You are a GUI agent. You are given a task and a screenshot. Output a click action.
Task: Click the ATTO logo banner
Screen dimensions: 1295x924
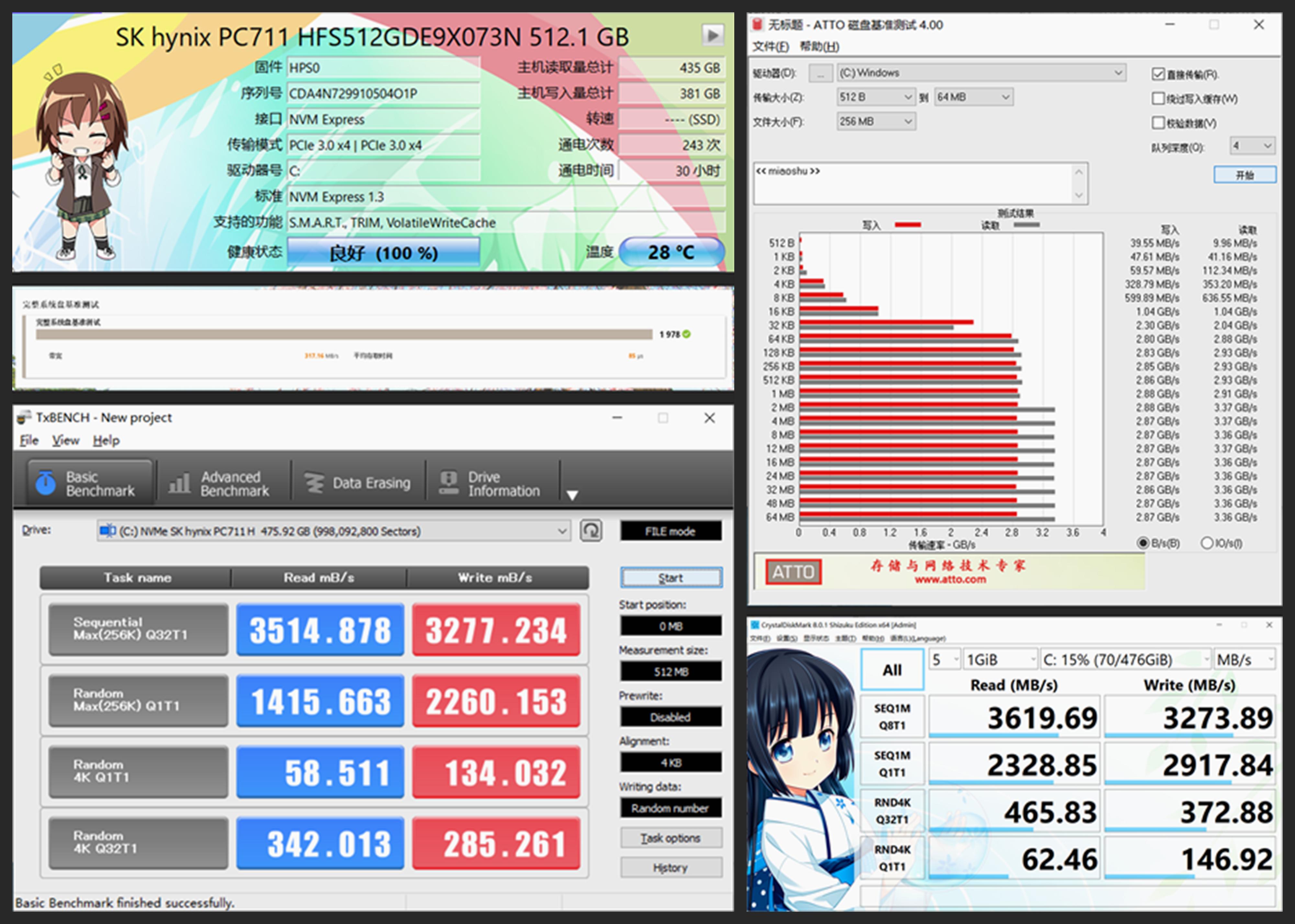[793, 572]
